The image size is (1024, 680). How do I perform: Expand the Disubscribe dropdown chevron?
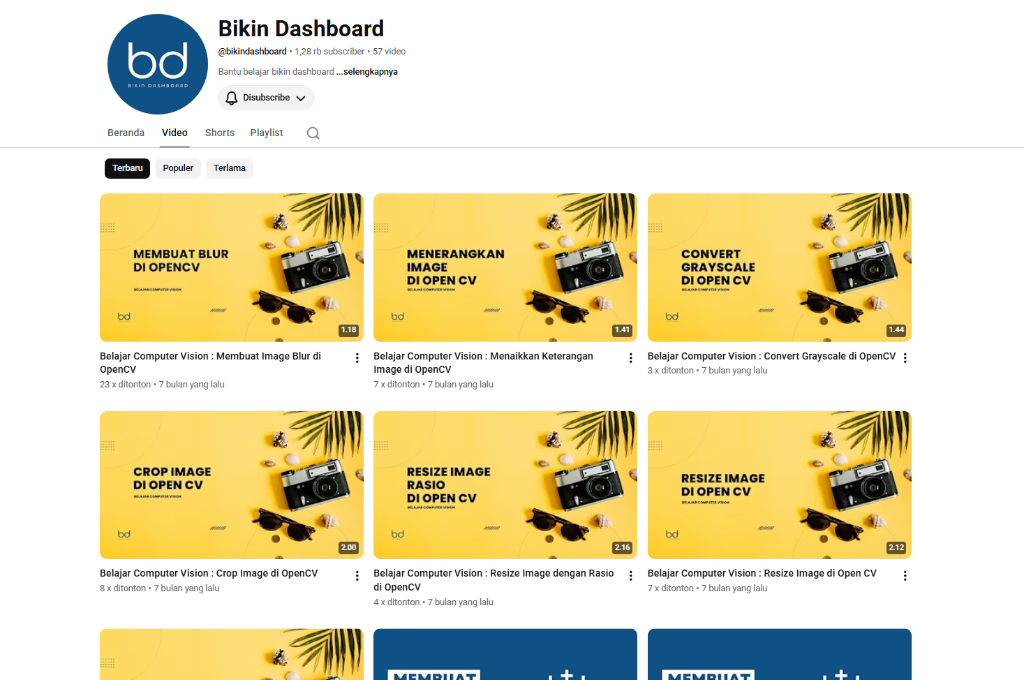300,98
